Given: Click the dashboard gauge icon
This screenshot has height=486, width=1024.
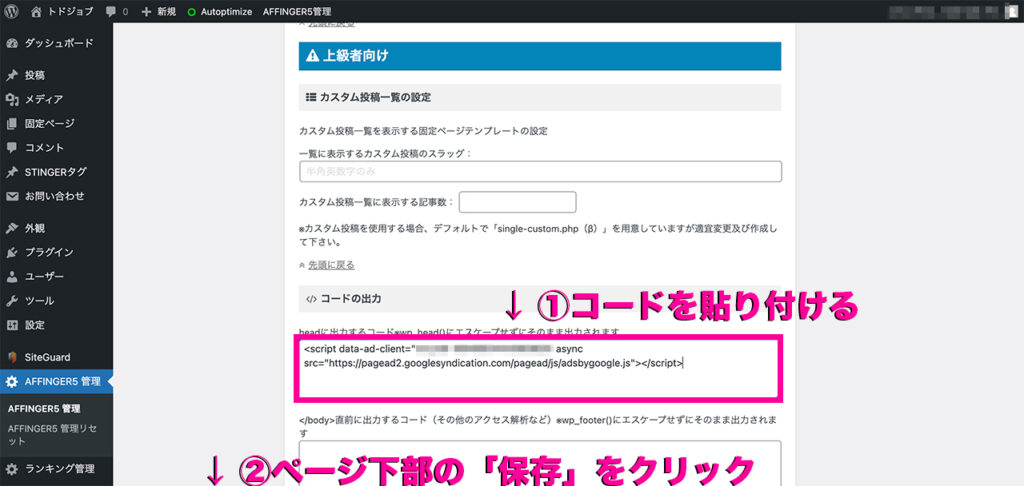Looking at the screenshot, I should 12,43.
